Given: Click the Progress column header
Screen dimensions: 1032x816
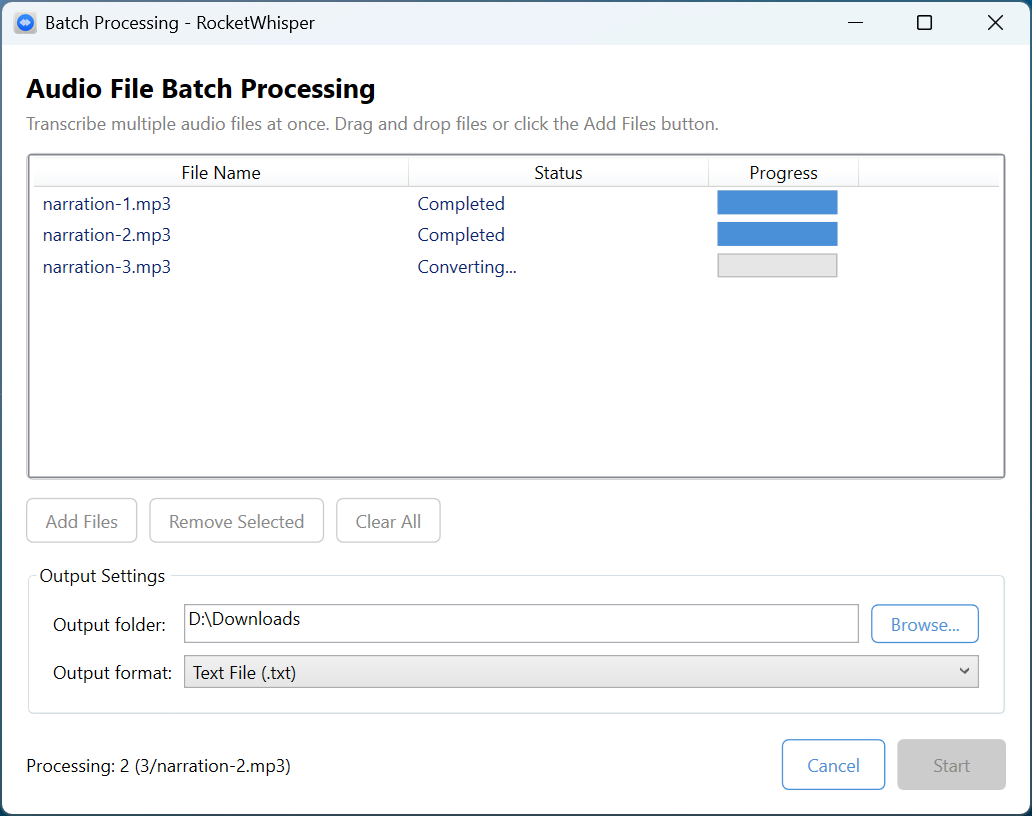Looking at the screenshot, I should pos(783,172).
